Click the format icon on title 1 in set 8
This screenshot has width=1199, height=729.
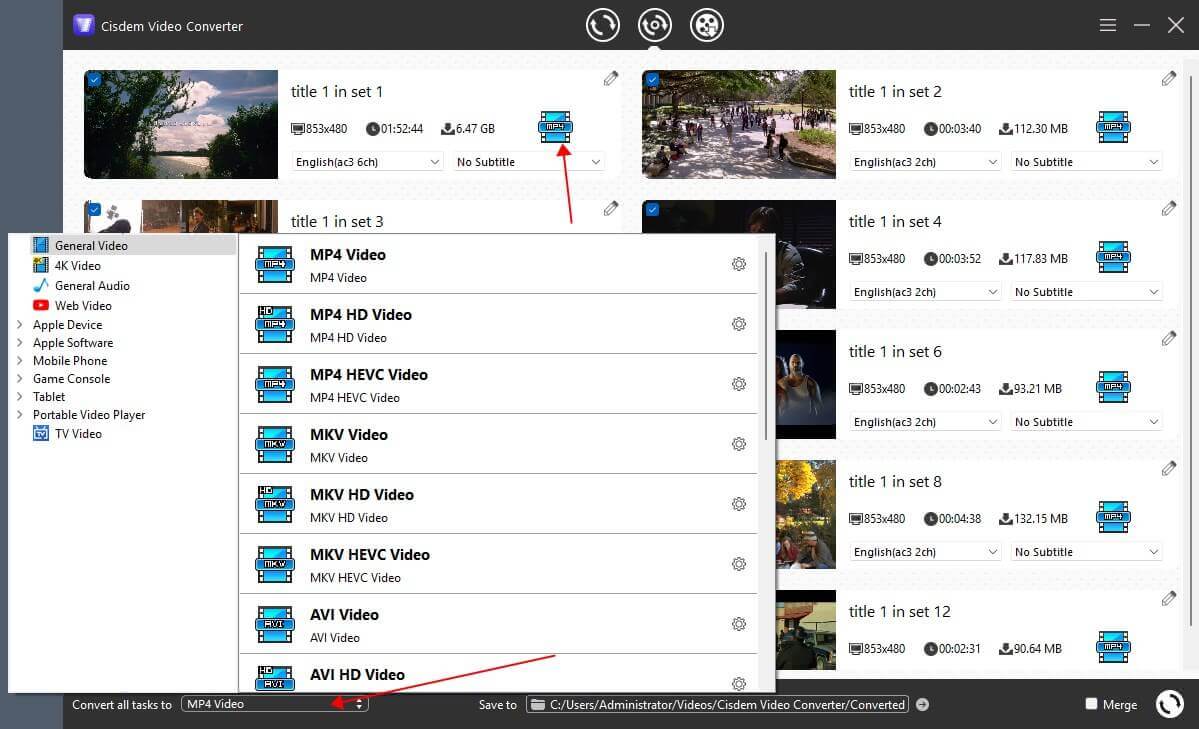pos(1113,517)
